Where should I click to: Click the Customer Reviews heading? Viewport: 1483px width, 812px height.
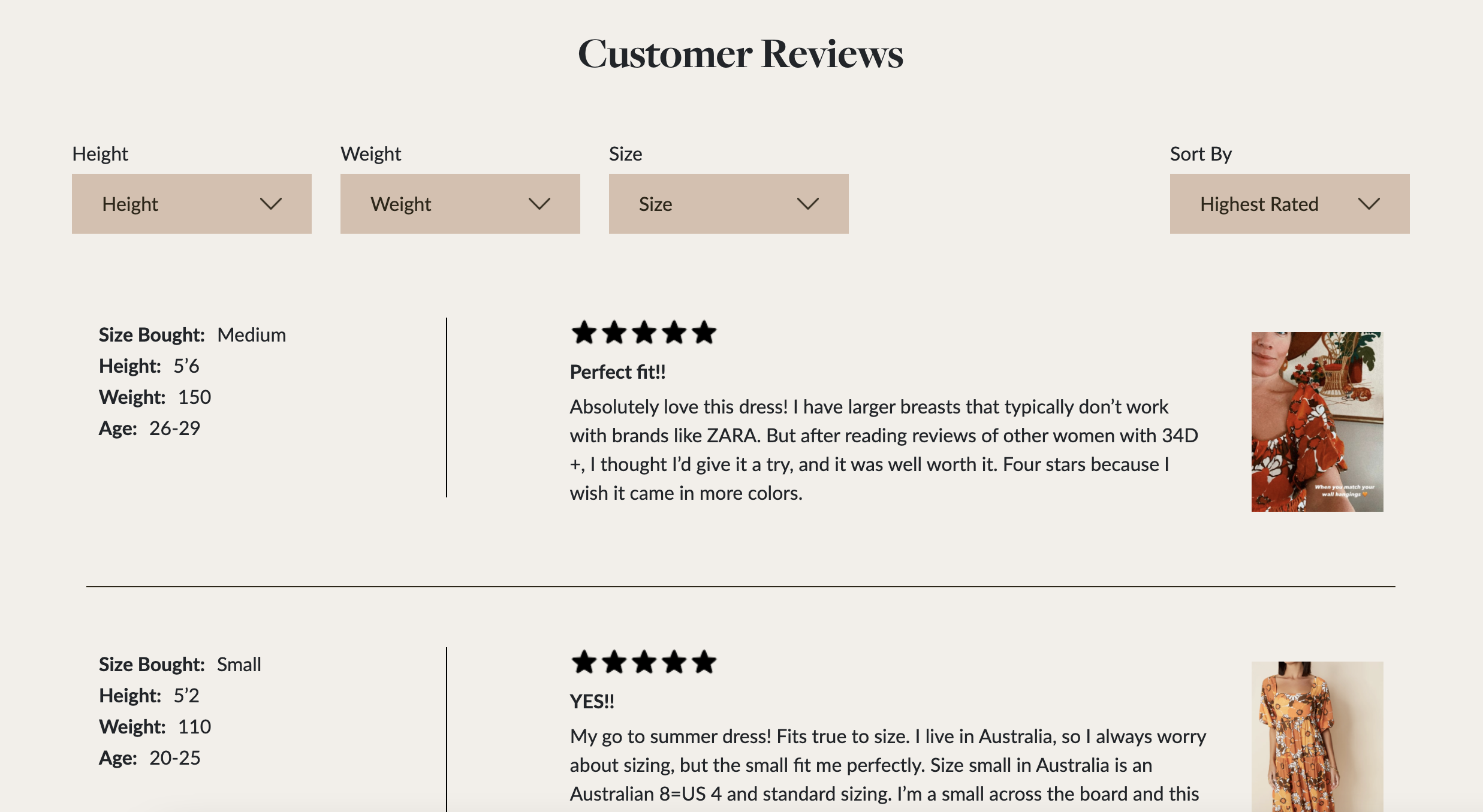pyautogui.click(x=741, y=54)
